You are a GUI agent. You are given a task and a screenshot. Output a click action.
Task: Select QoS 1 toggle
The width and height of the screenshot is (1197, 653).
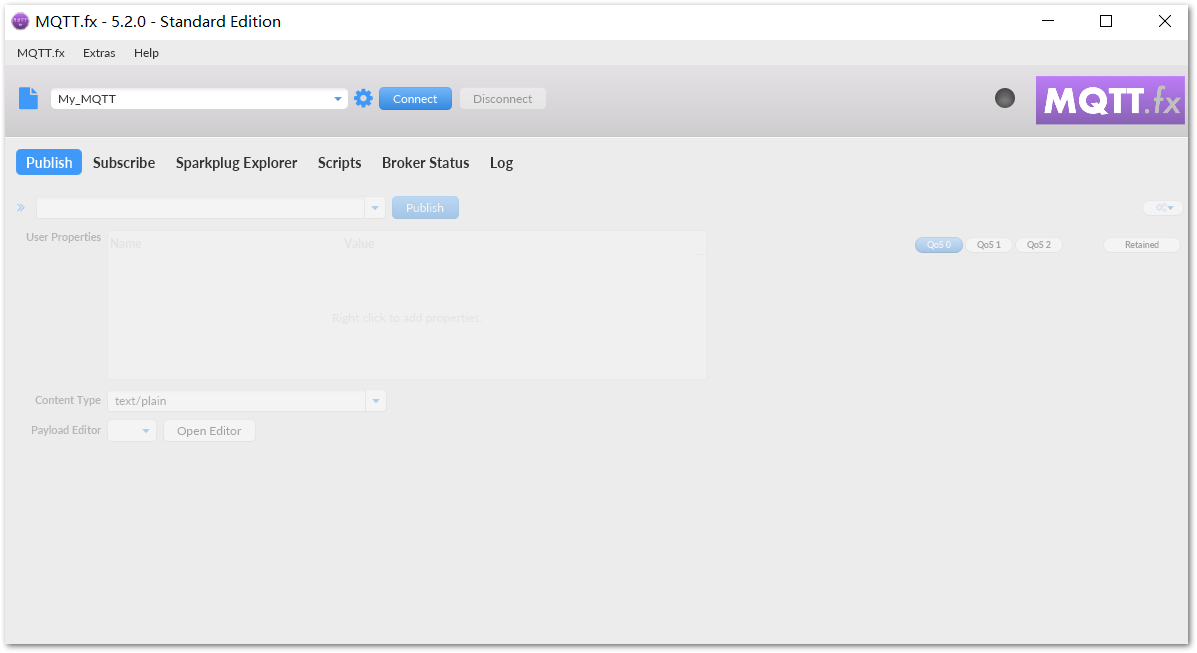989,245
